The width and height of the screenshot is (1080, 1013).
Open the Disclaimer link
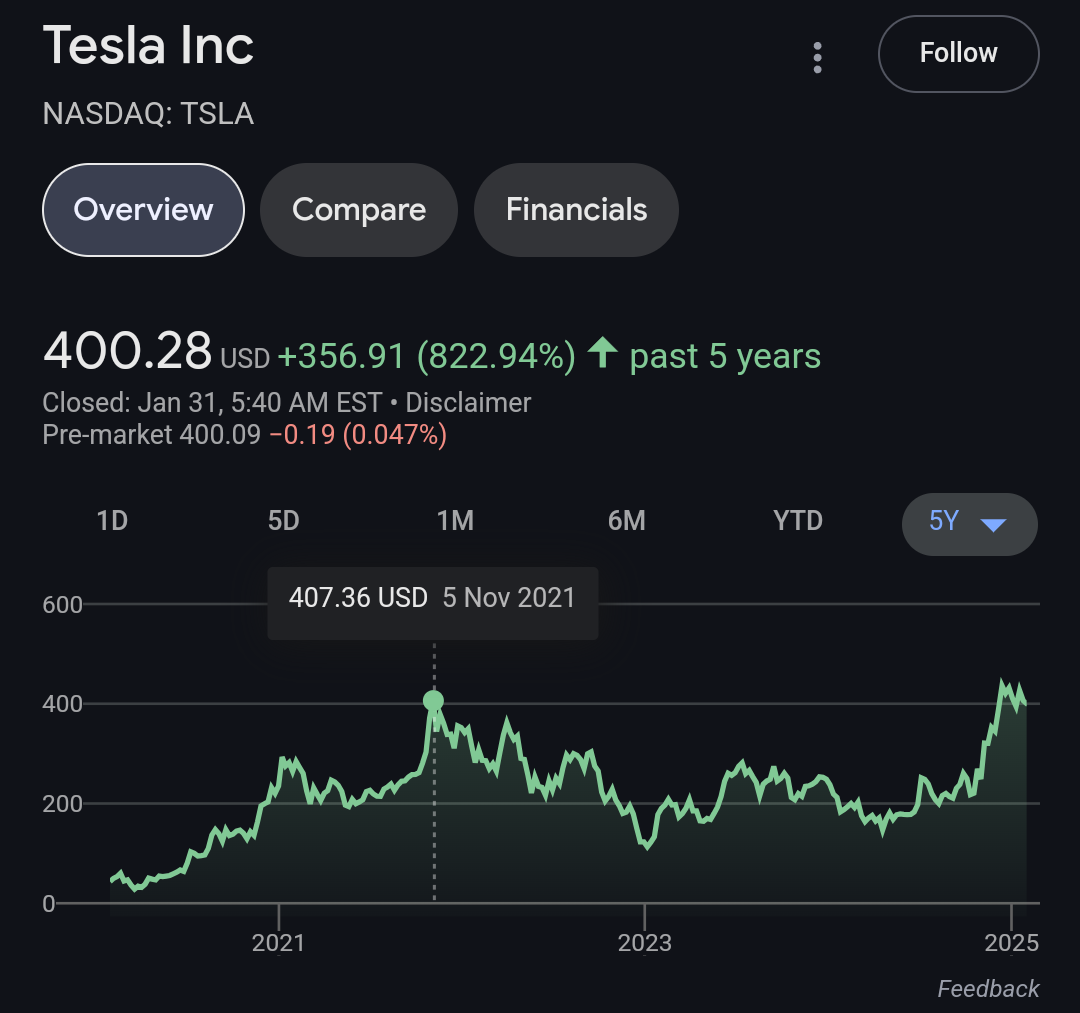(468, 403)
